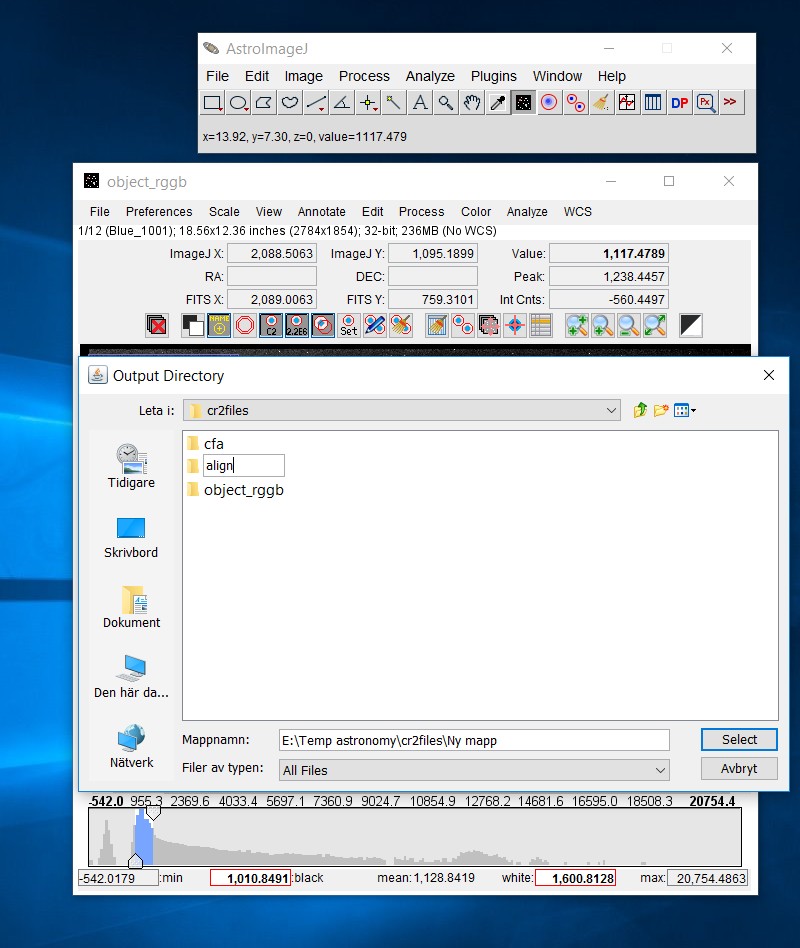Screen dimensions: 800x948
Task: Toggle the red octagon sky overlay icon
Action: tap(245, 326)
